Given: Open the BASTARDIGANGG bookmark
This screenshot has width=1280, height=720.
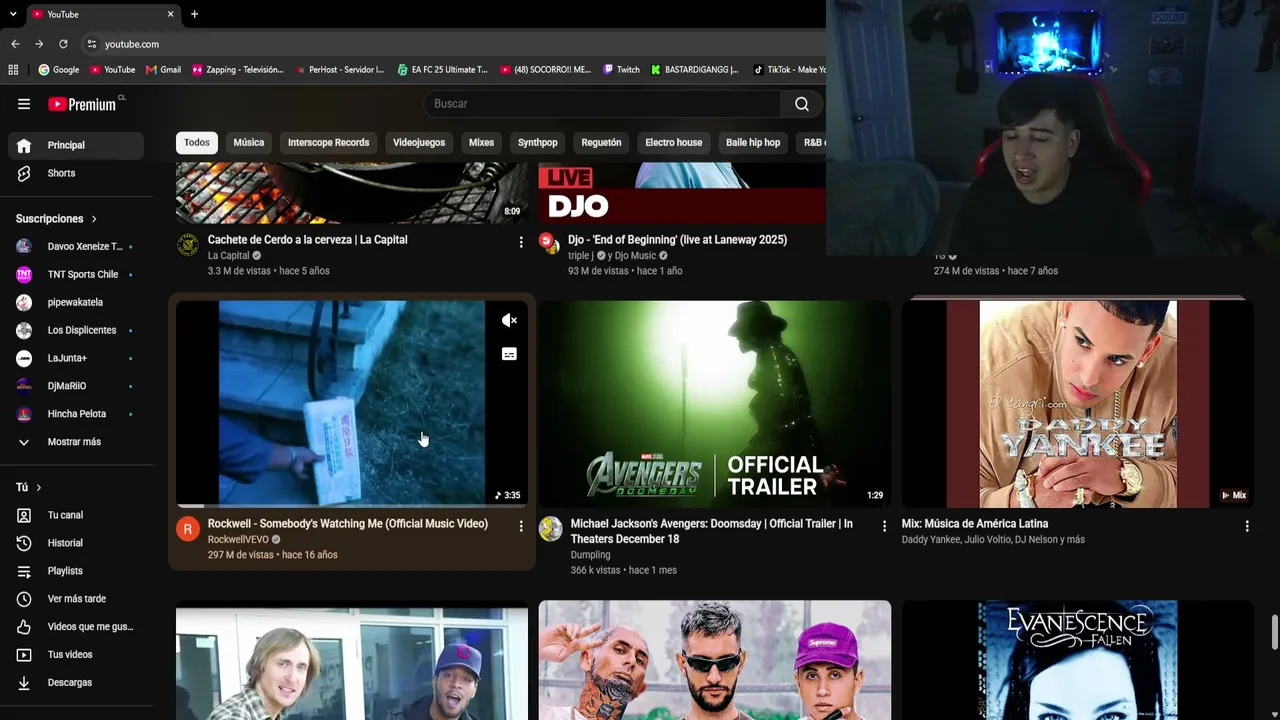Looking at the screenshot, I should [695, 70].
